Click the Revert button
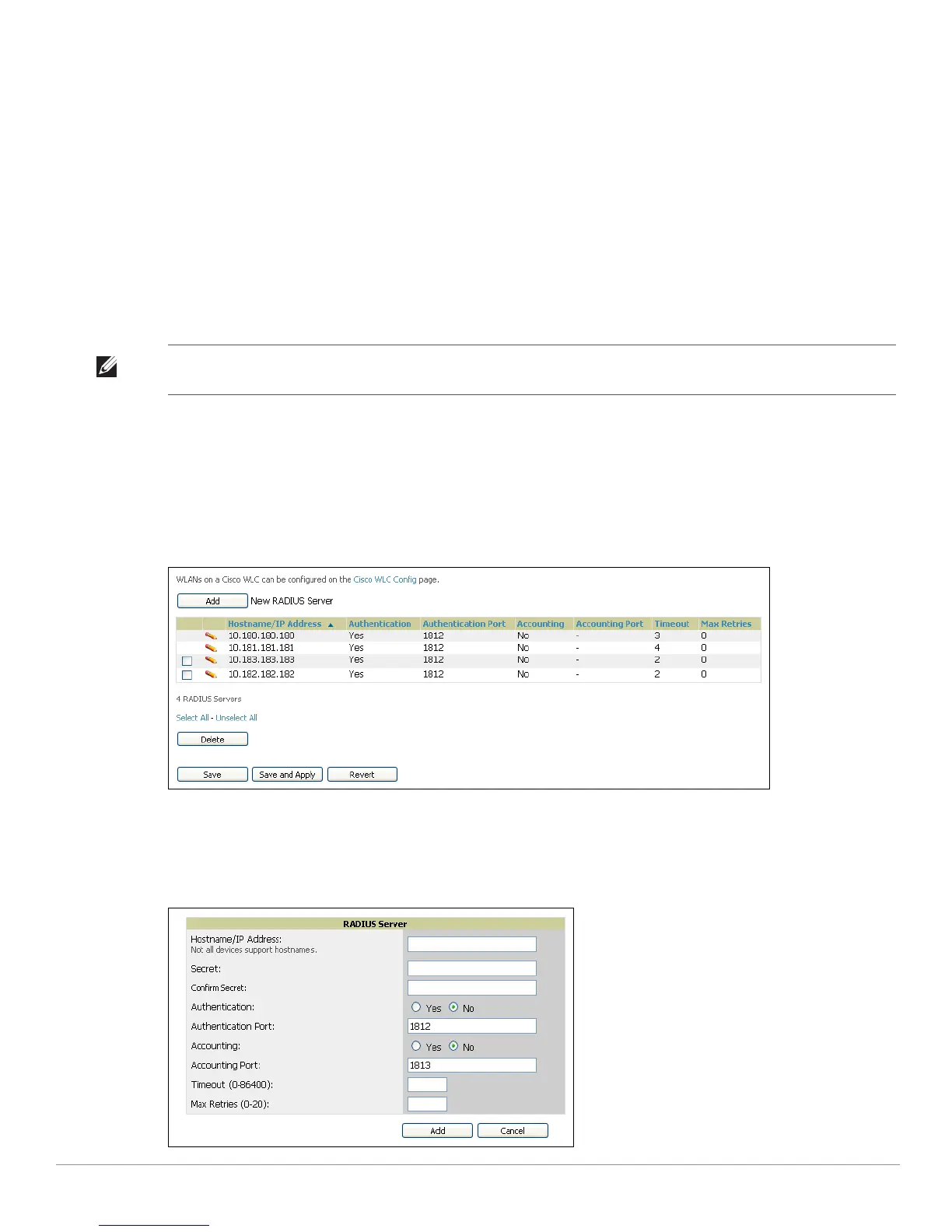The image size is (952, 1232). tap(362, 775)
